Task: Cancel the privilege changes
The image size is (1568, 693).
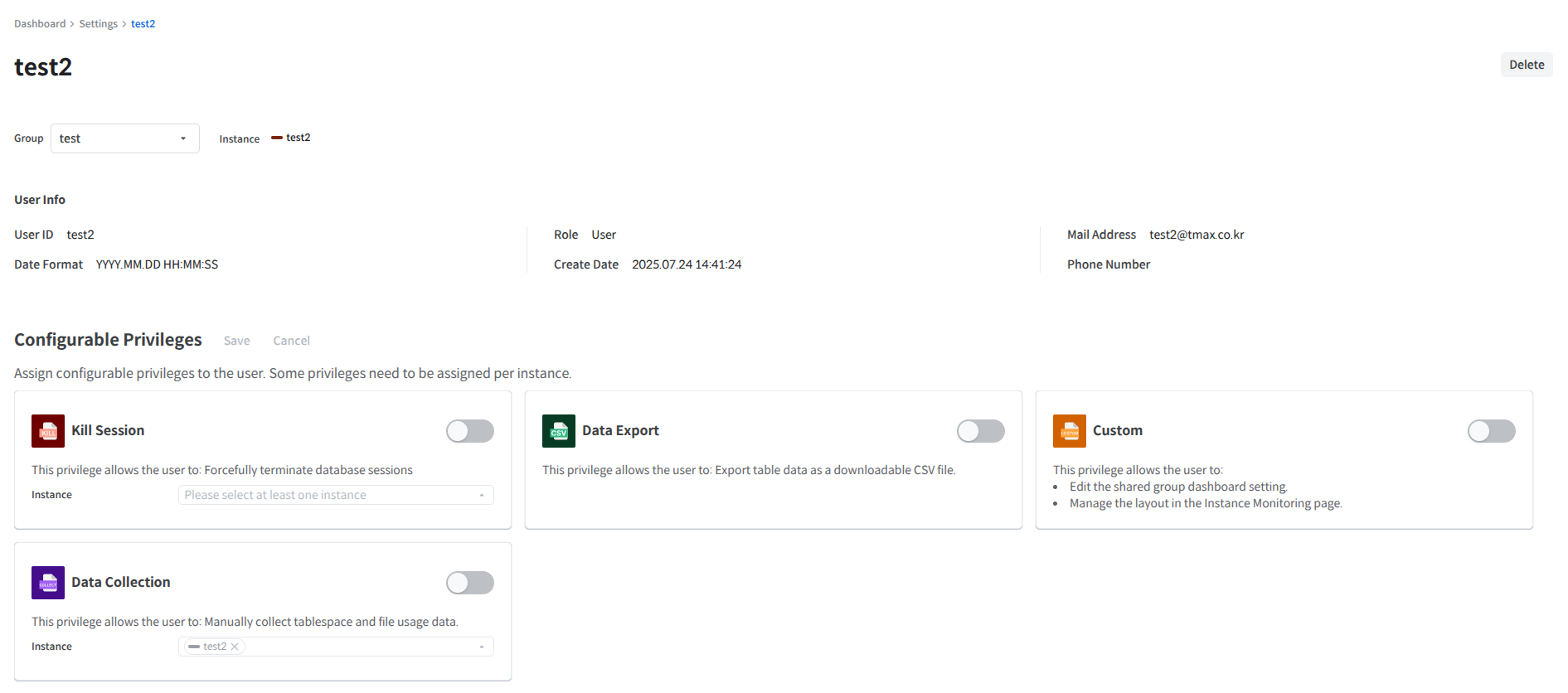Action: pyautogui.click(x=291, y=341)
